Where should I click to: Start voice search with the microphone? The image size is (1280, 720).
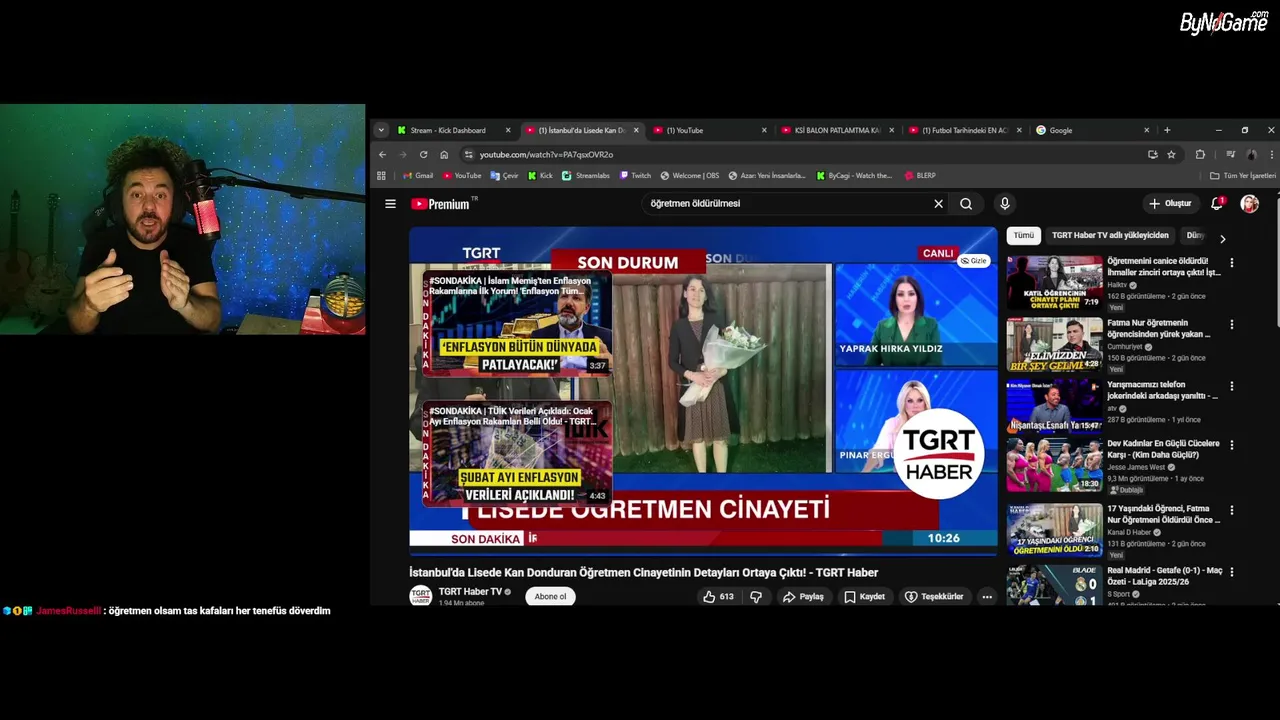click(1005, 204)
